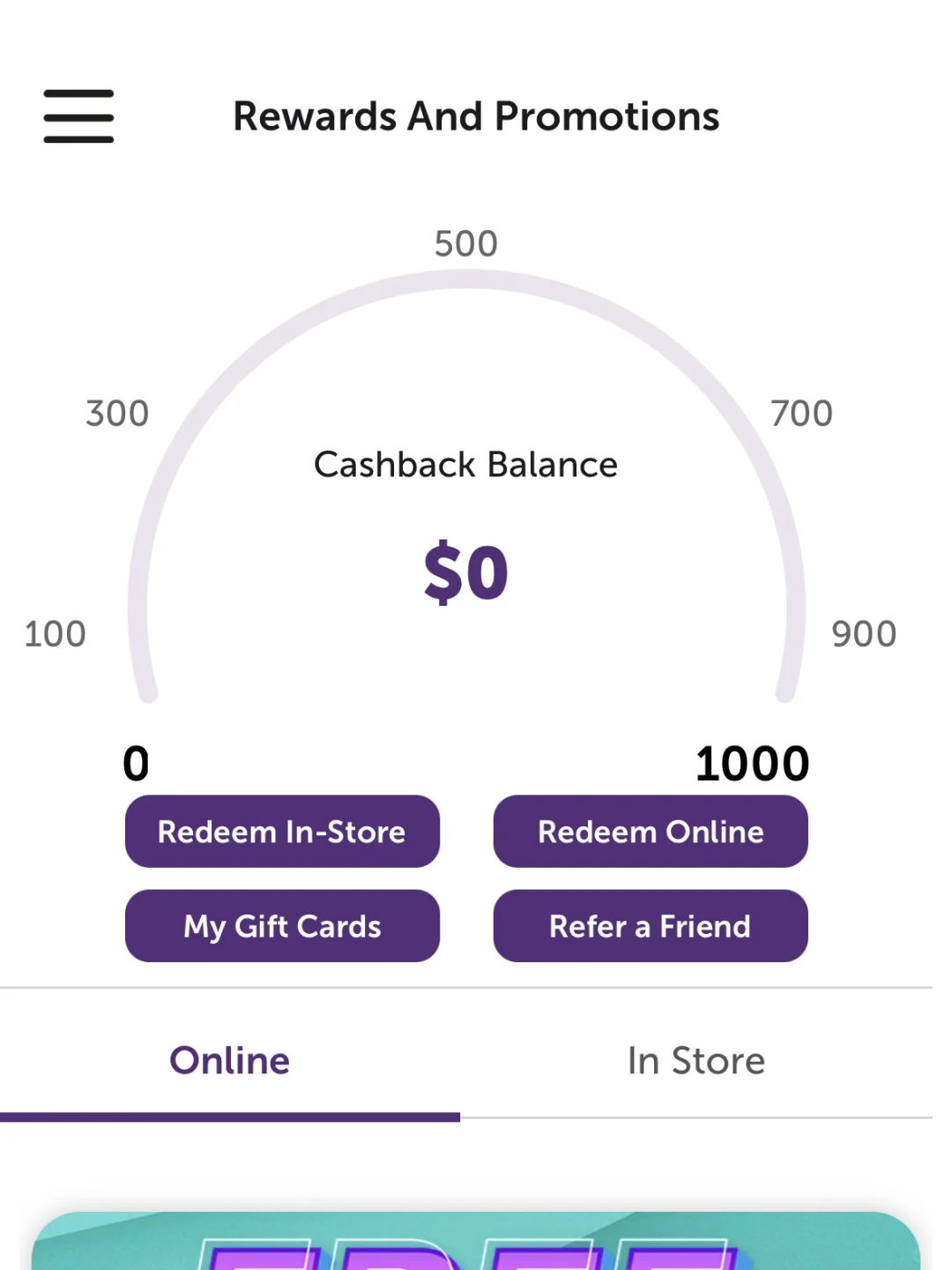Select Refer a Friend button
The width and height of the screenshot is (952, 1270).
(651, 926)
